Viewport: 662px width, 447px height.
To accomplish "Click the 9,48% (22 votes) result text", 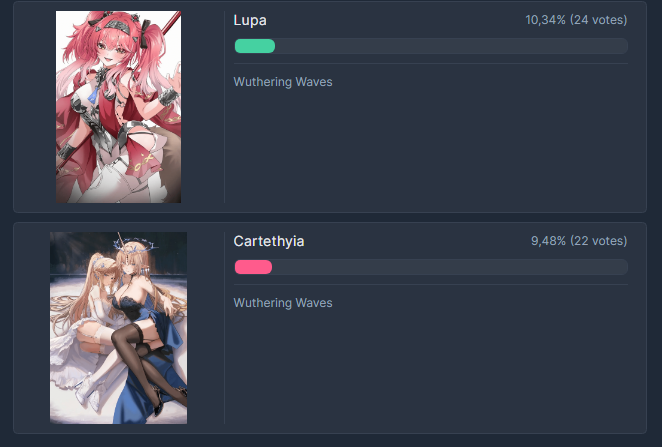I will coord(579,241).
